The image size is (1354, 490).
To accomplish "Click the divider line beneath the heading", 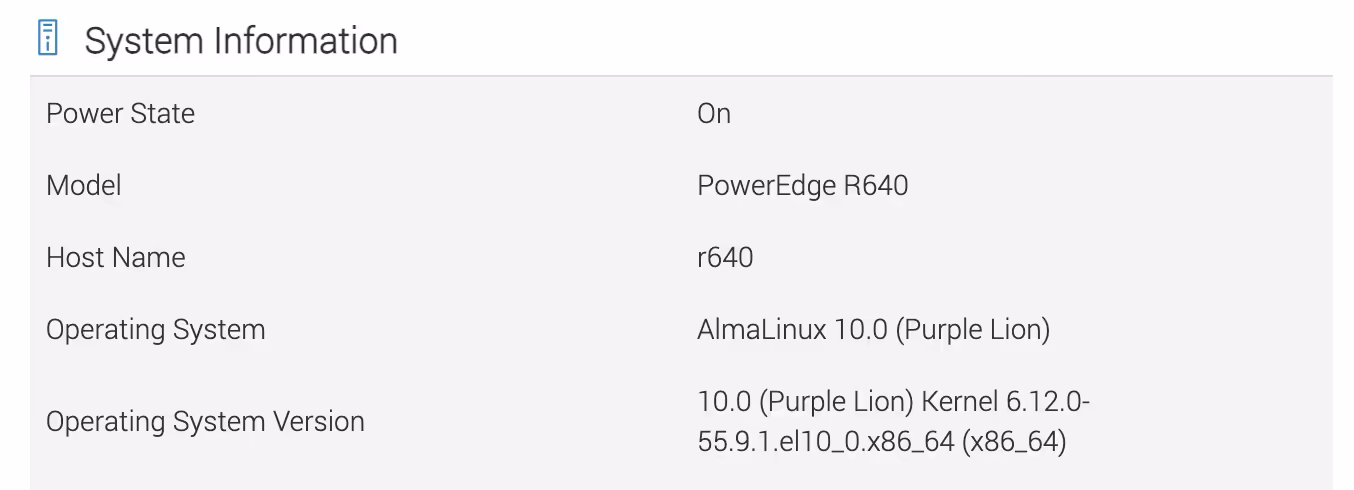I will pyautogui.click(x=681, y=76).
